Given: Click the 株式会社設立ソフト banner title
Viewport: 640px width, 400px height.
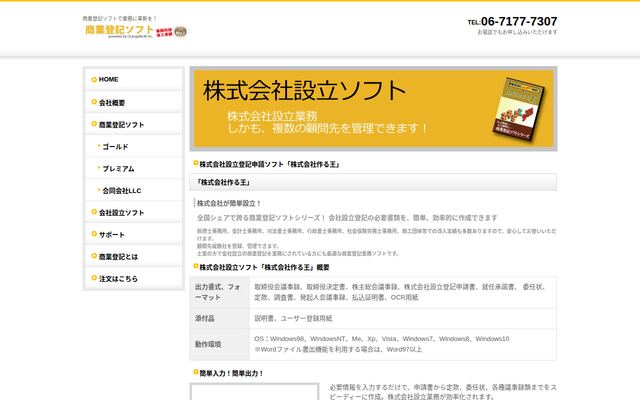Looking at the screenshot, I should [x=304, y=90].
